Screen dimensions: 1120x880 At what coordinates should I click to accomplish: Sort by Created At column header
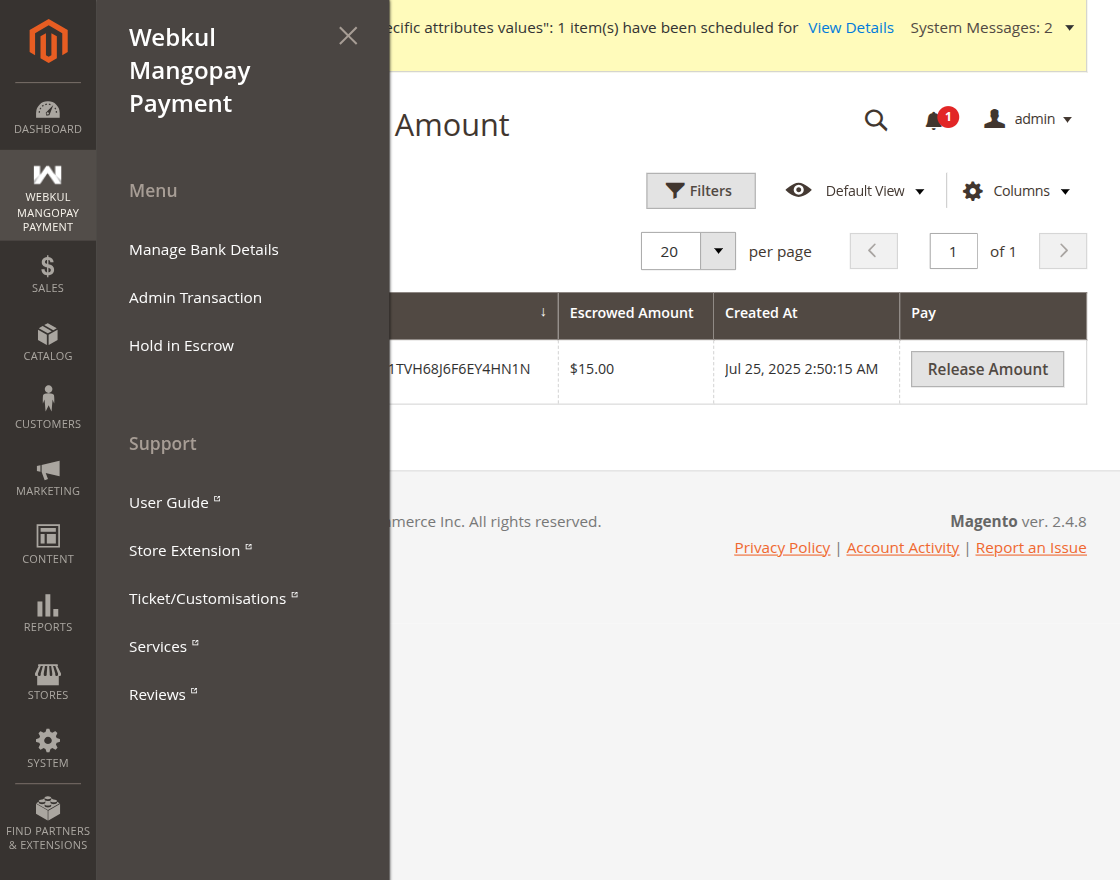(806, 314)
